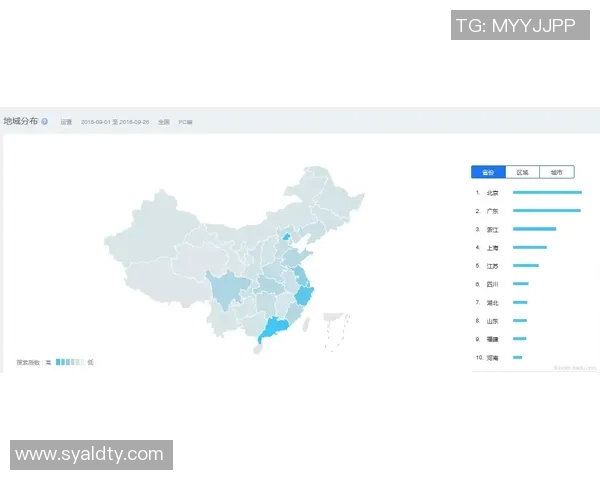
Task: Click the 地域分布 section title
Action: click(x=21, y=121)
